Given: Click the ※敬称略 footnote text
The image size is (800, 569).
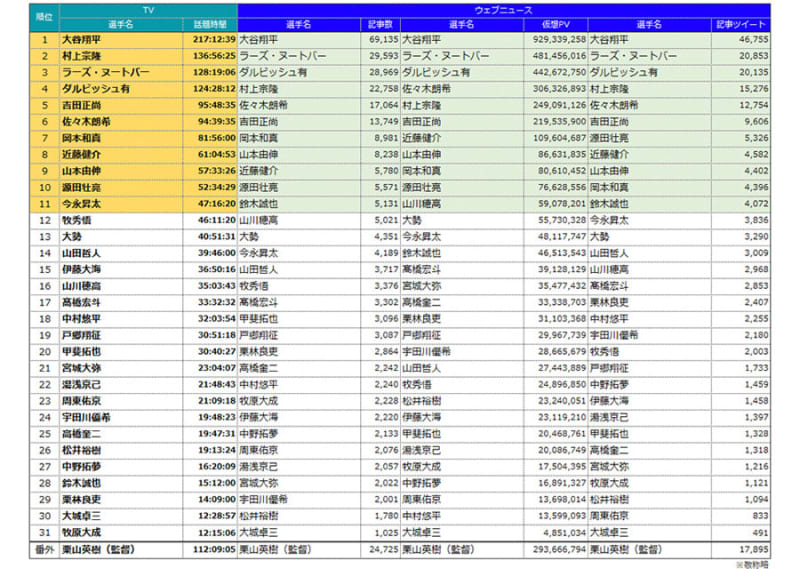Looking at the screenshot, I should 750,563.
